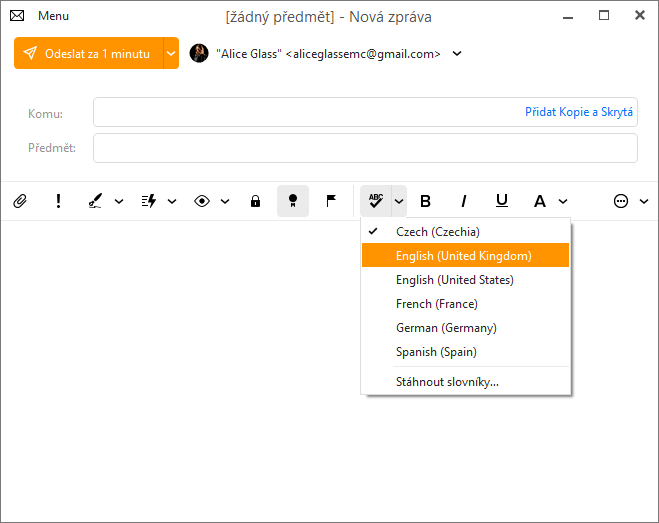Open the Quick Text lightning icon
The height and width of the screenshot is (523, 659).
pyautogui.click(x=148, y=201)
